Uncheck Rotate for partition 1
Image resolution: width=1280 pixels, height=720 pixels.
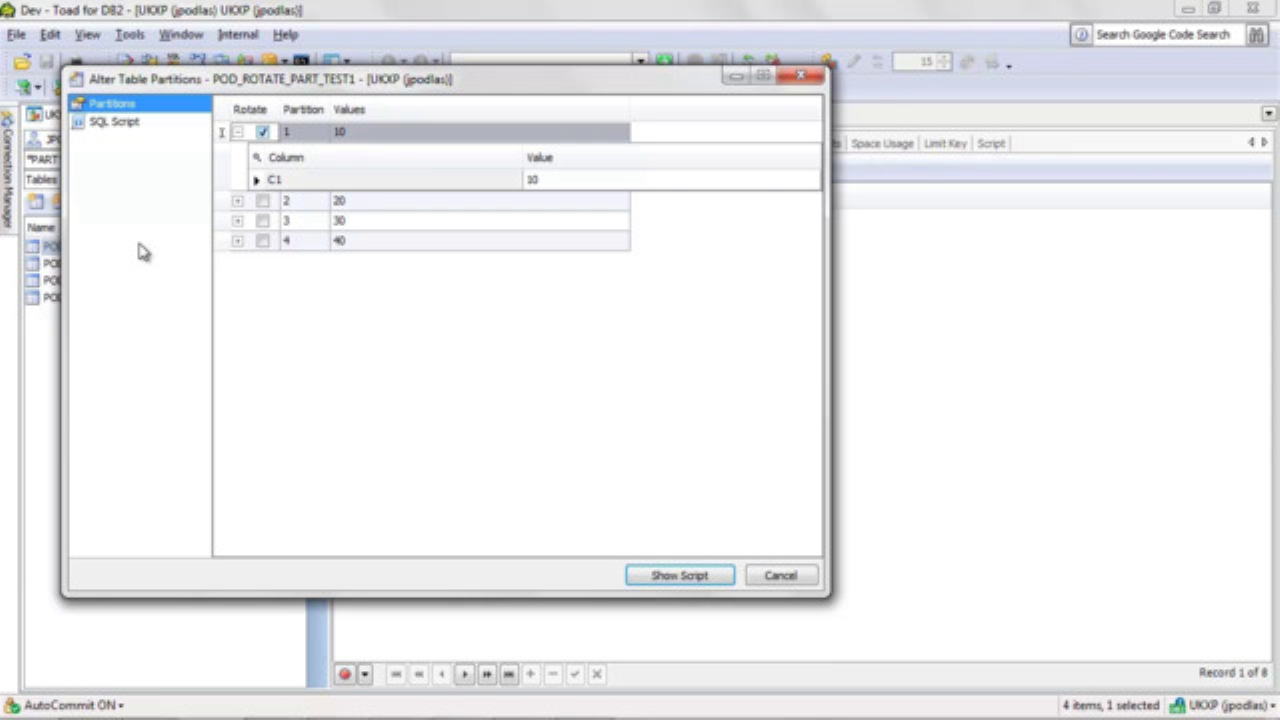coord(262,132)
